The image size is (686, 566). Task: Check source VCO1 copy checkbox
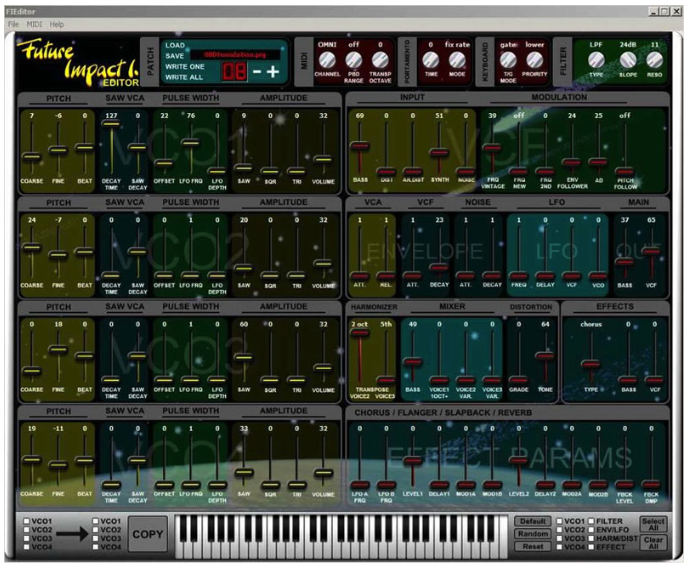coord(27,521)
